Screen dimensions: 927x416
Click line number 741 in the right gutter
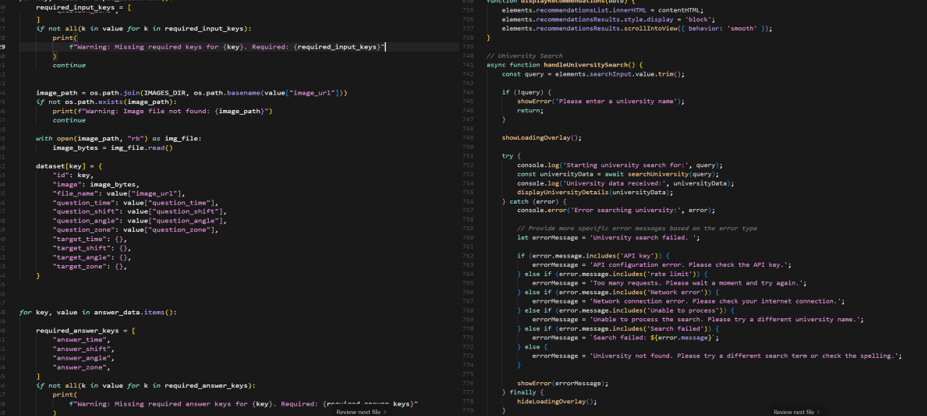pos(469,64)
